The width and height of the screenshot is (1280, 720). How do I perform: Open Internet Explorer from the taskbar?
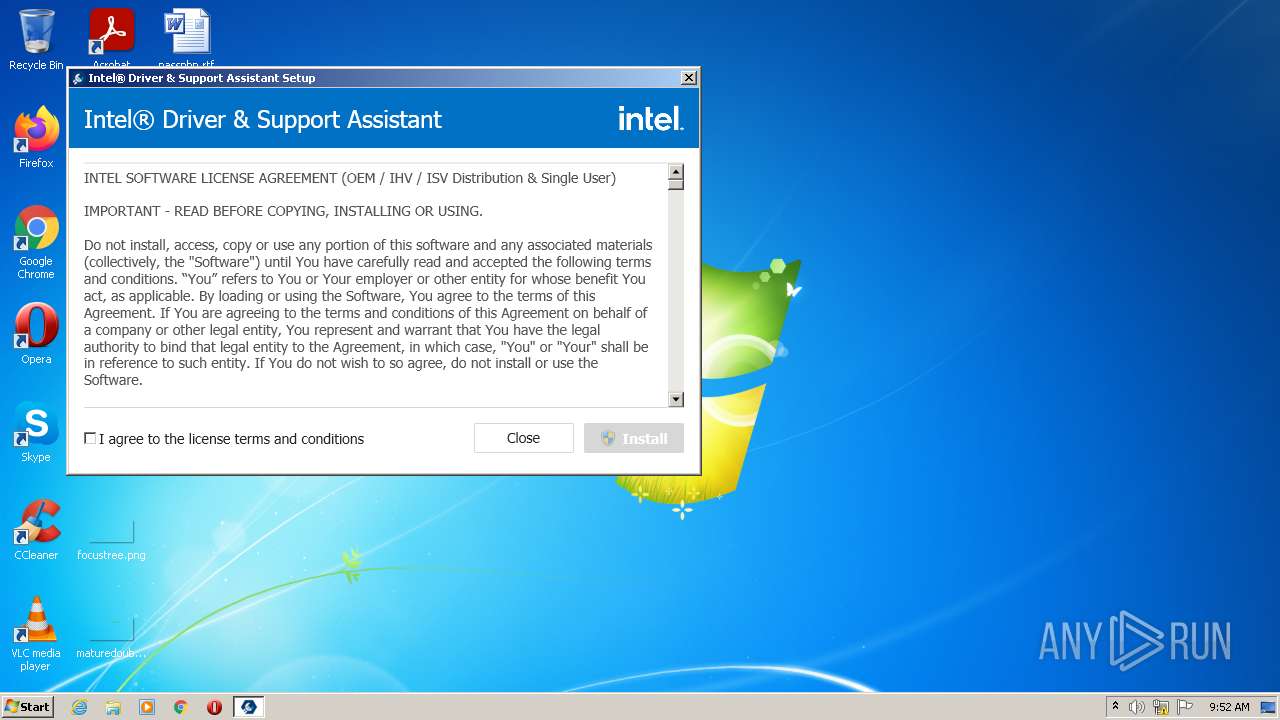coord(79,707)
